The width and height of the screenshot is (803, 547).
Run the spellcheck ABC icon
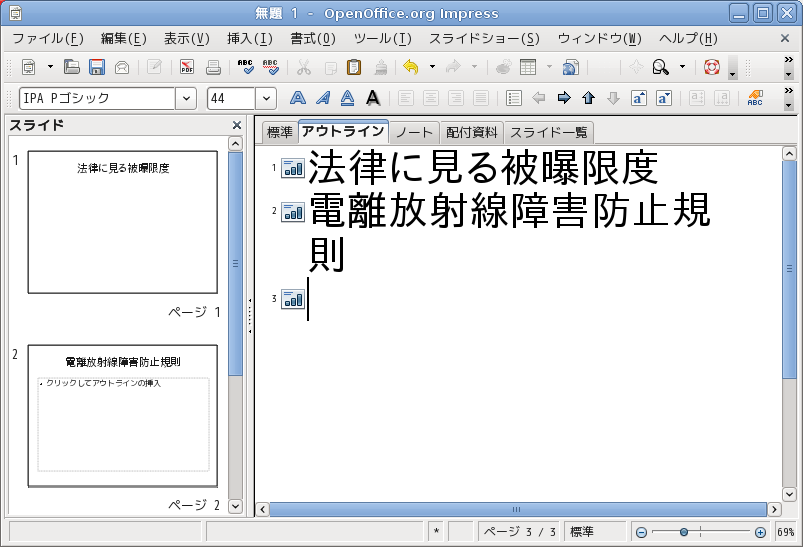(246, 67)
